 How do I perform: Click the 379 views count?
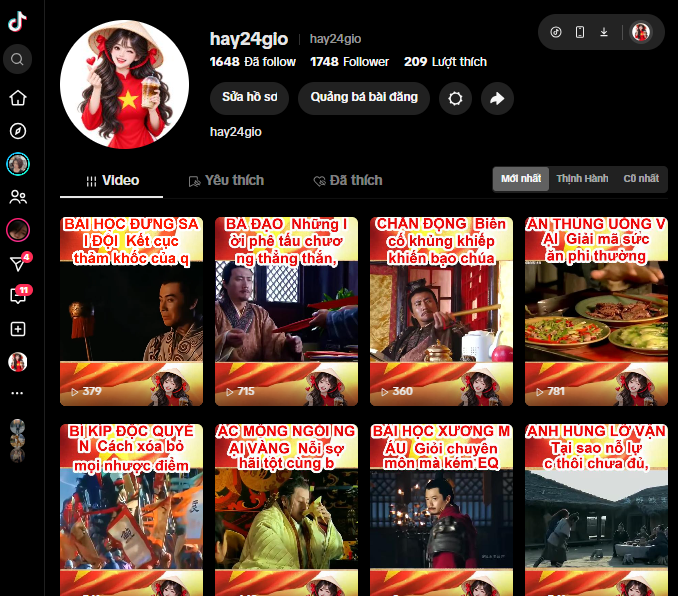point(86,391)
